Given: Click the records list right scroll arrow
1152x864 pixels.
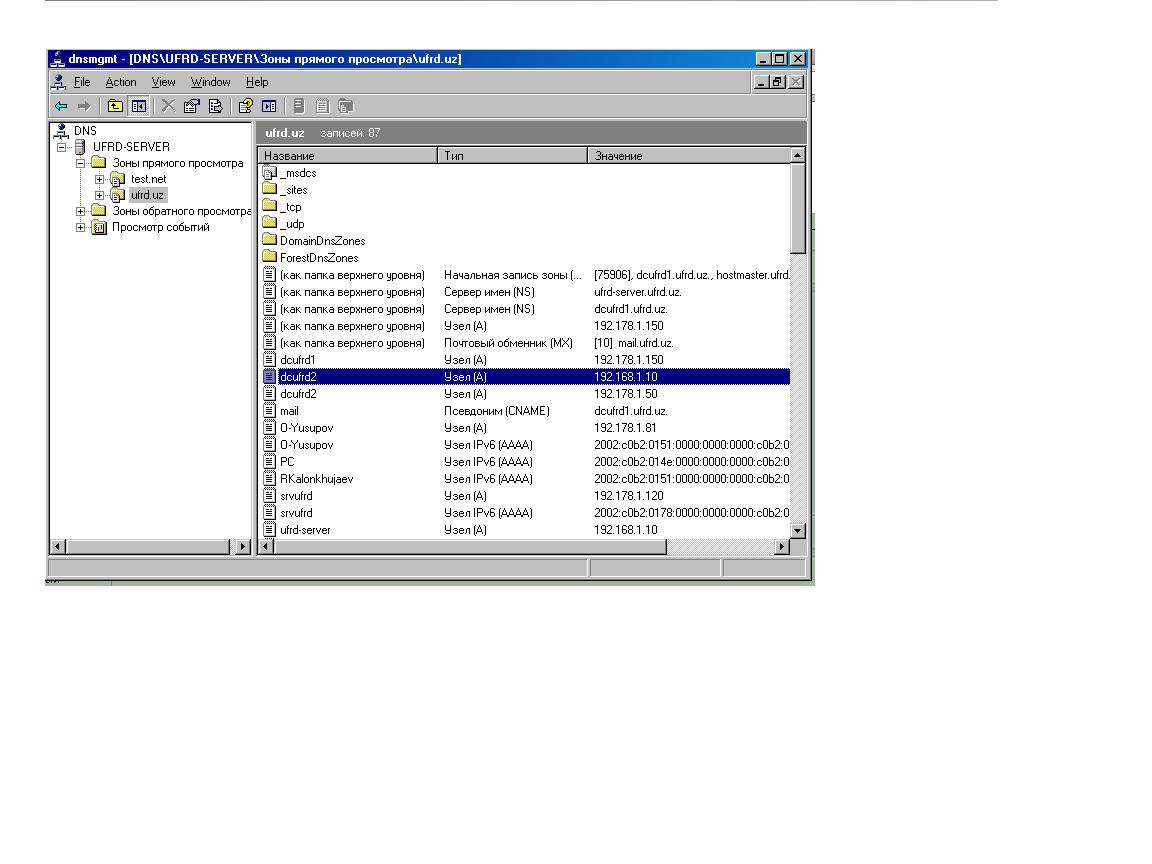Looking at the screenshot, I should click(782, 547).
